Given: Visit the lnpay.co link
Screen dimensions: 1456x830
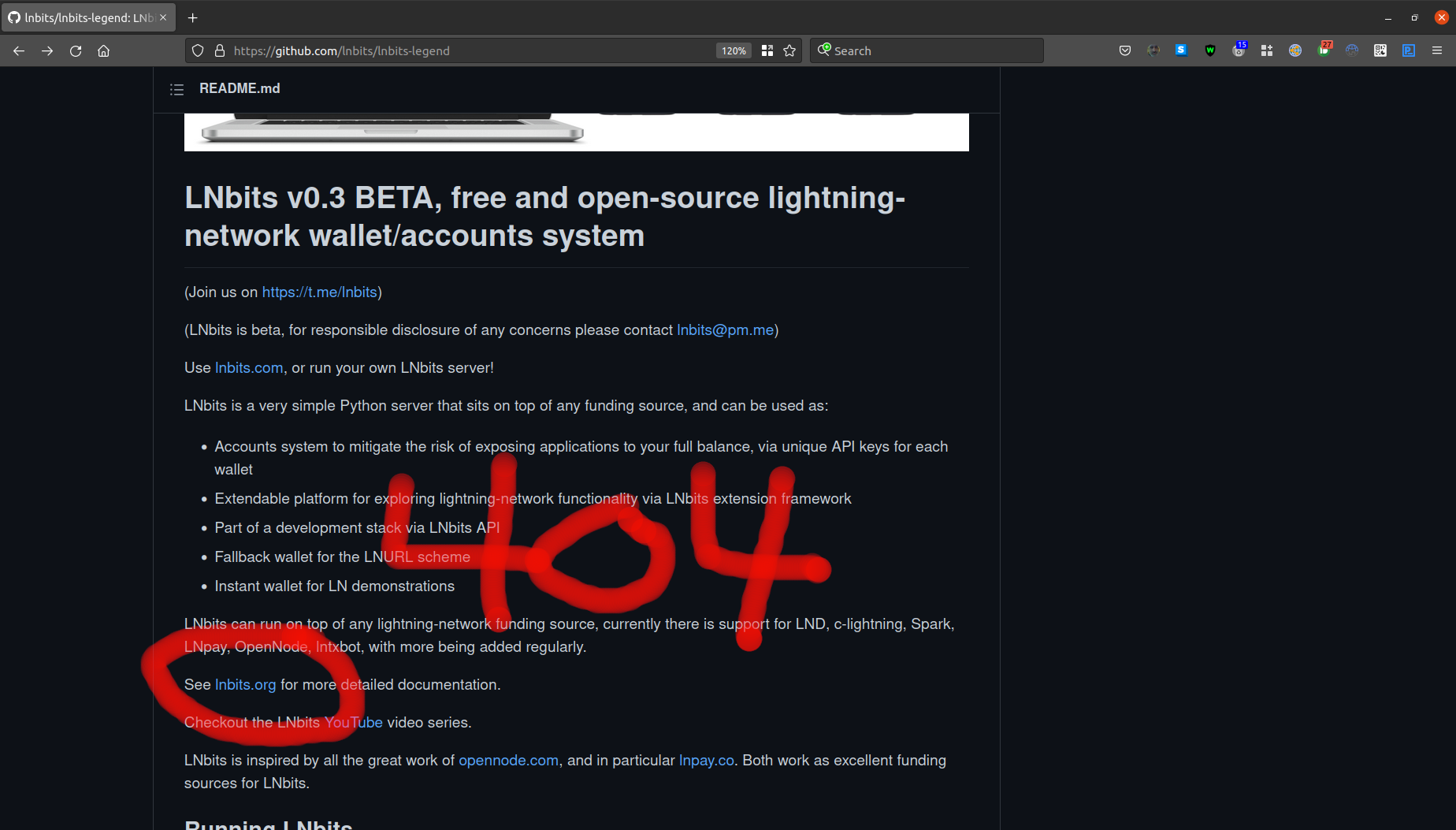Looking at the screenshot, I should [x=707, y=760].
